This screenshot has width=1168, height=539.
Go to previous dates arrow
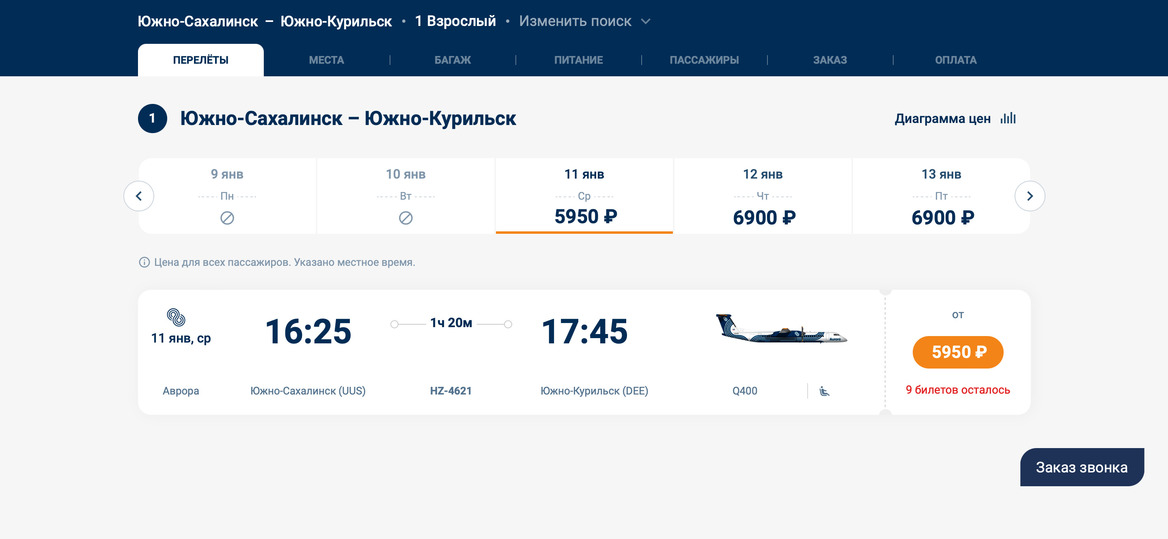coord(139,196)
